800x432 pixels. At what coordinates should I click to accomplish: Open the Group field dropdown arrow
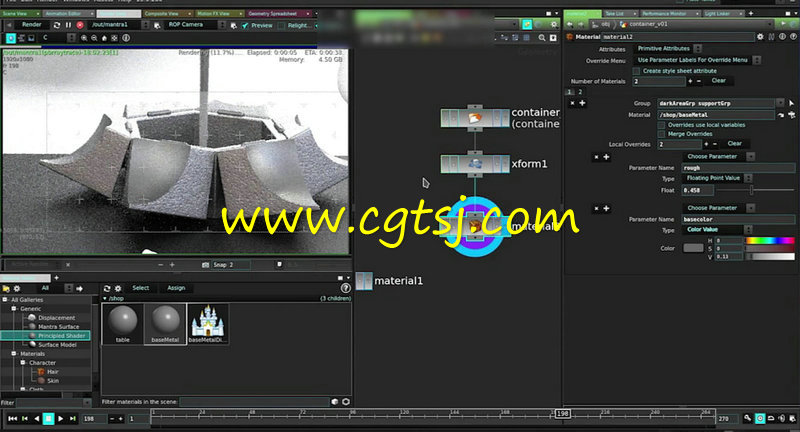click(x=780, y=103)
